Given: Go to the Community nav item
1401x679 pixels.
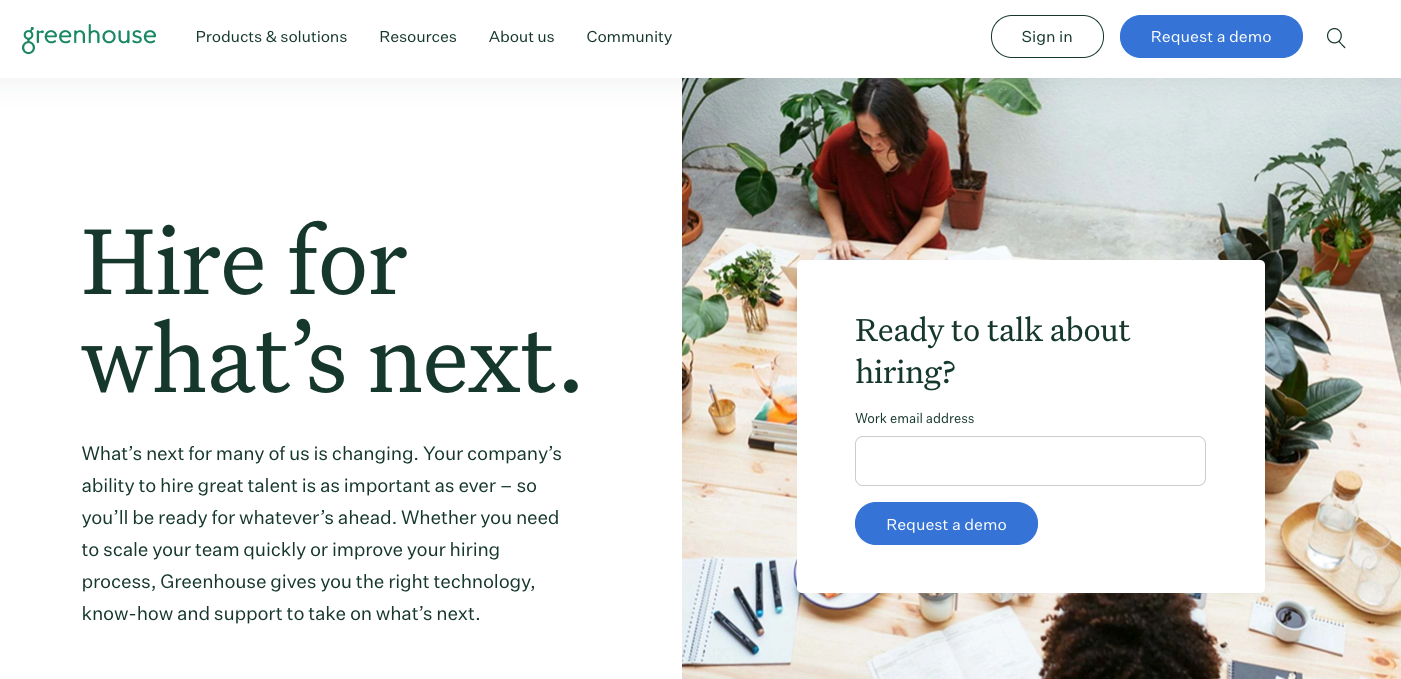Looking at the screenshot, I should coord(629,37).
